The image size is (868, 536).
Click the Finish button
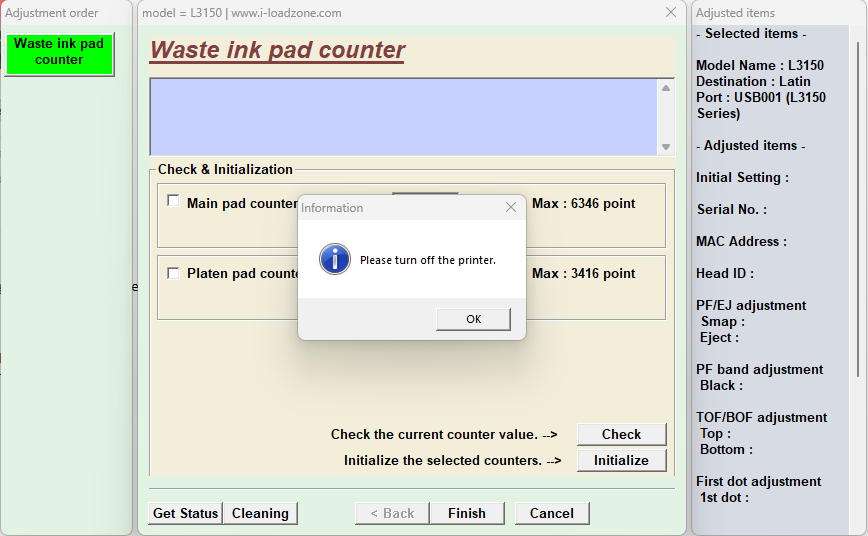(466, 513)
